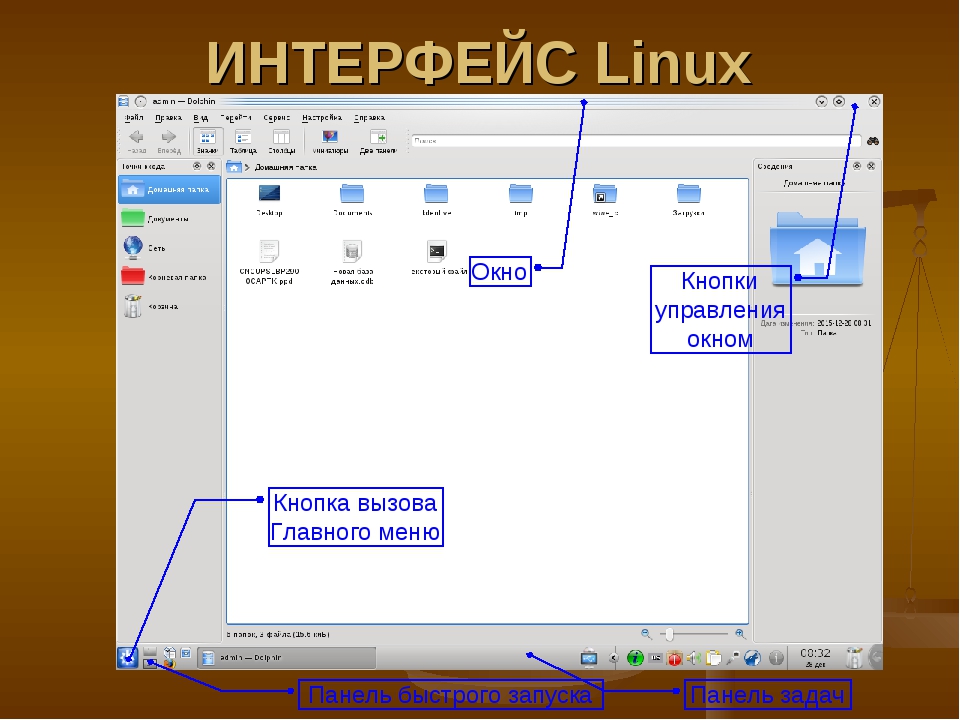Click the green info tray icon

click(x=635, y=658)
